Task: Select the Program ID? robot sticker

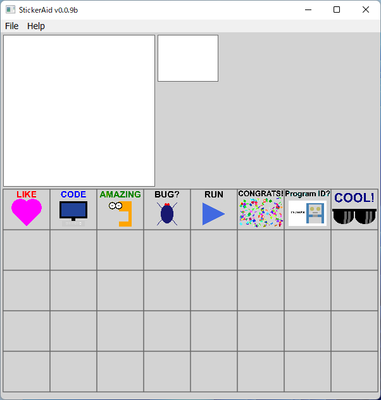Action: click(308, 209)
